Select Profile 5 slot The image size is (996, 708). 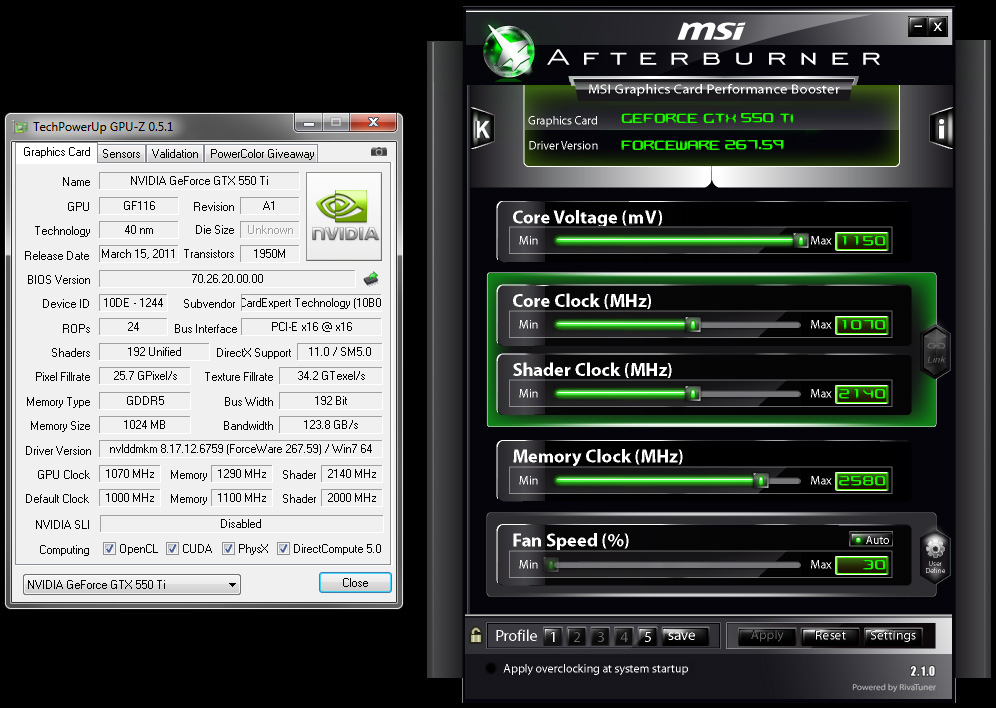[x=647, y=636]
